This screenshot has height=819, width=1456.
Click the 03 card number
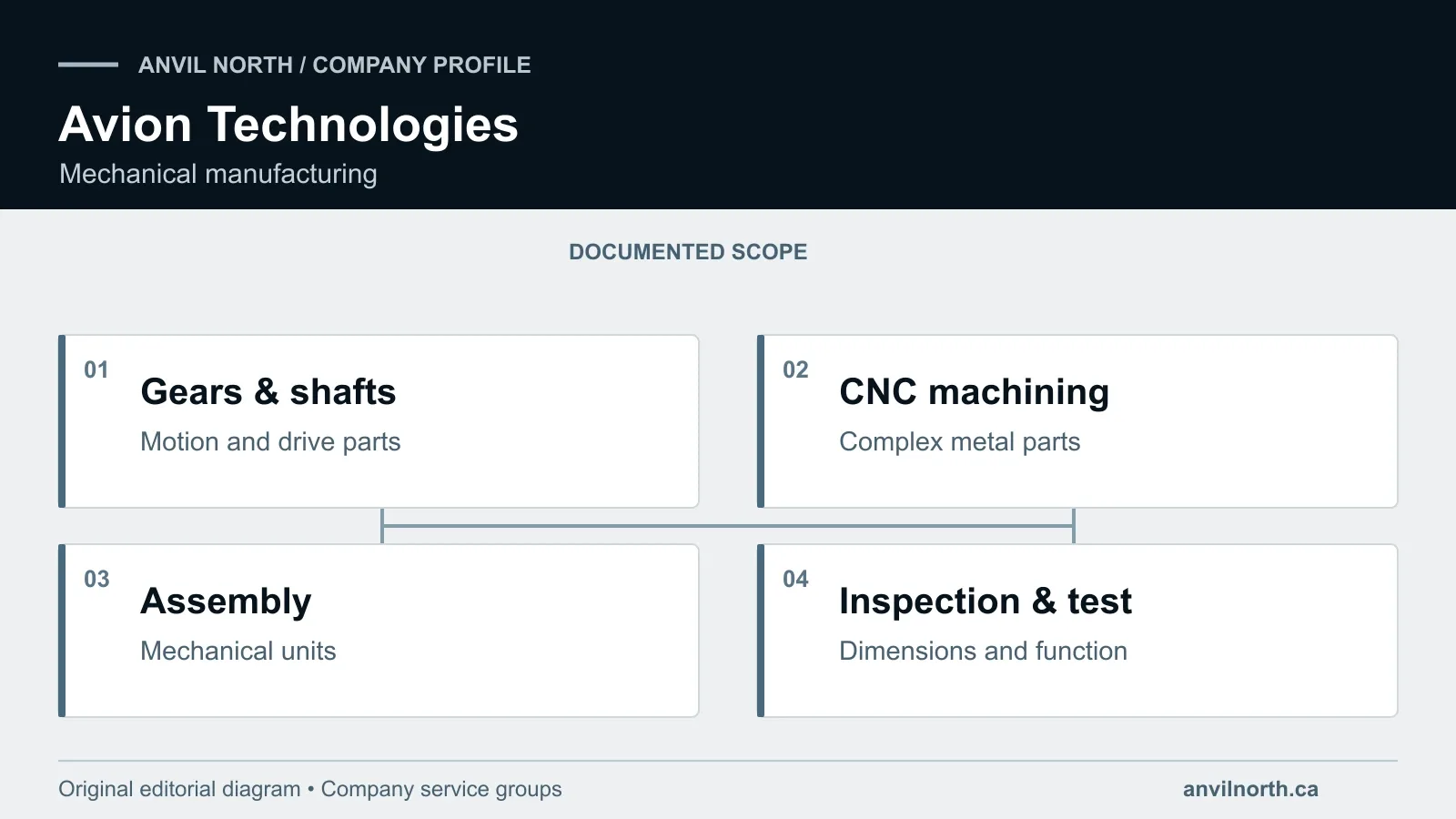coord(96,580)
